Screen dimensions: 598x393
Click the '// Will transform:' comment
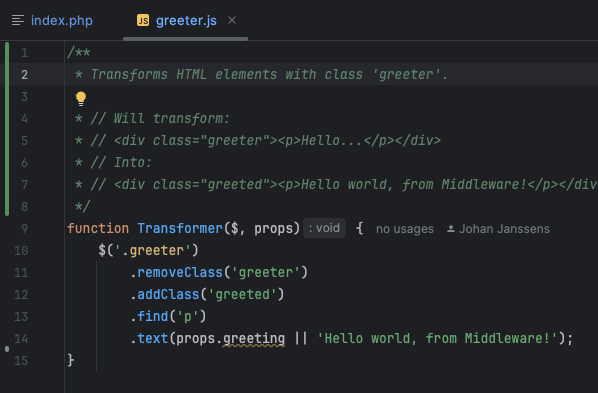pos(160,119)
